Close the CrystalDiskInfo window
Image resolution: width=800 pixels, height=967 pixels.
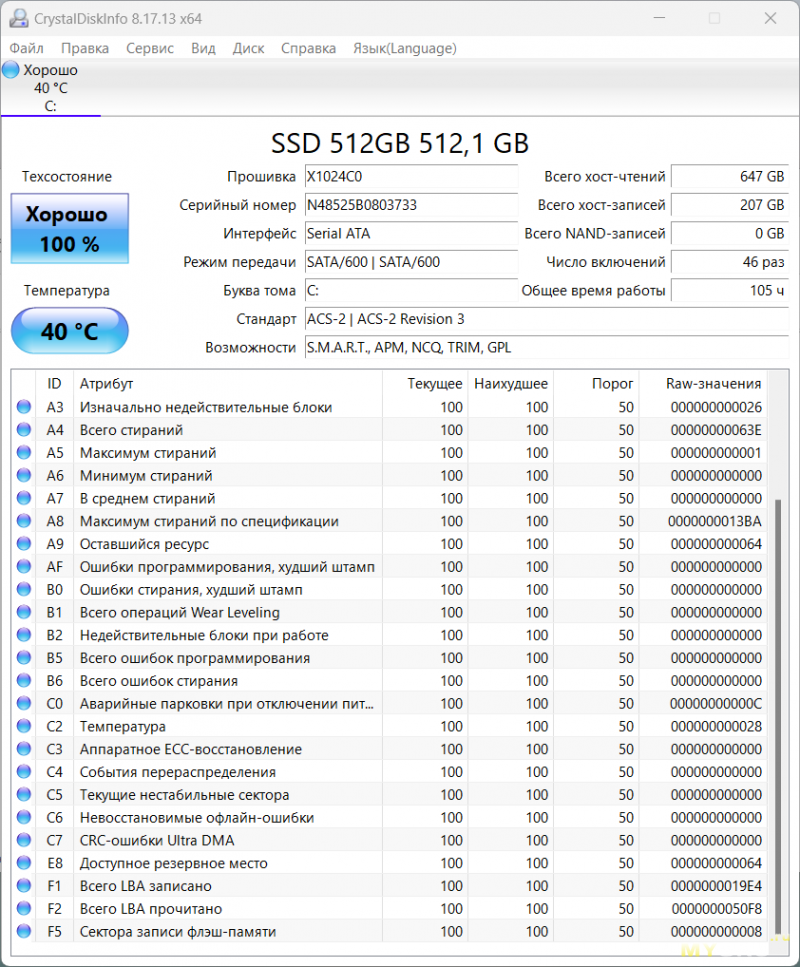[x=770, y=19]
